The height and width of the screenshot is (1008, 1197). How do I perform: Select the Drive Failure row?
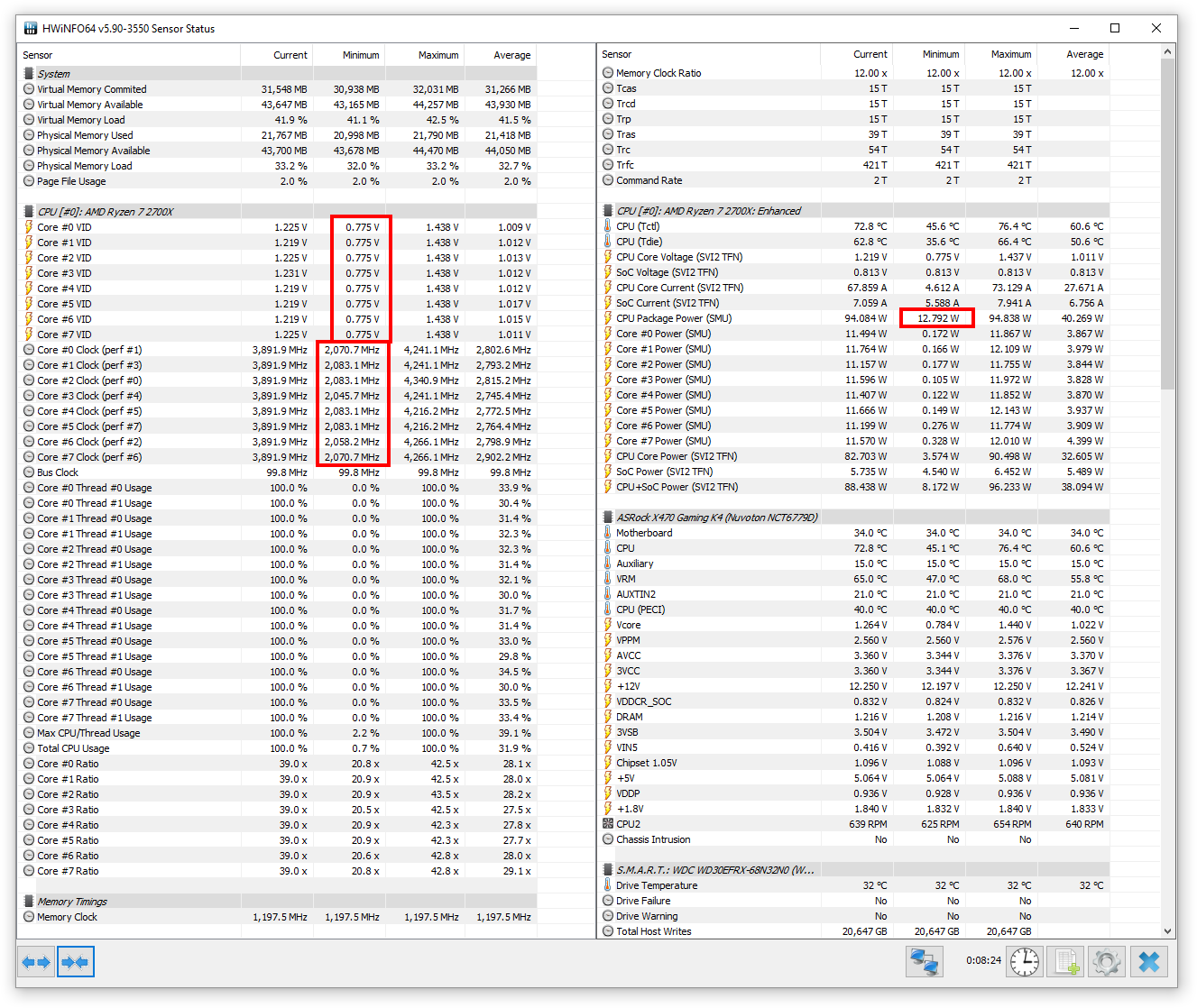(855, 901)
